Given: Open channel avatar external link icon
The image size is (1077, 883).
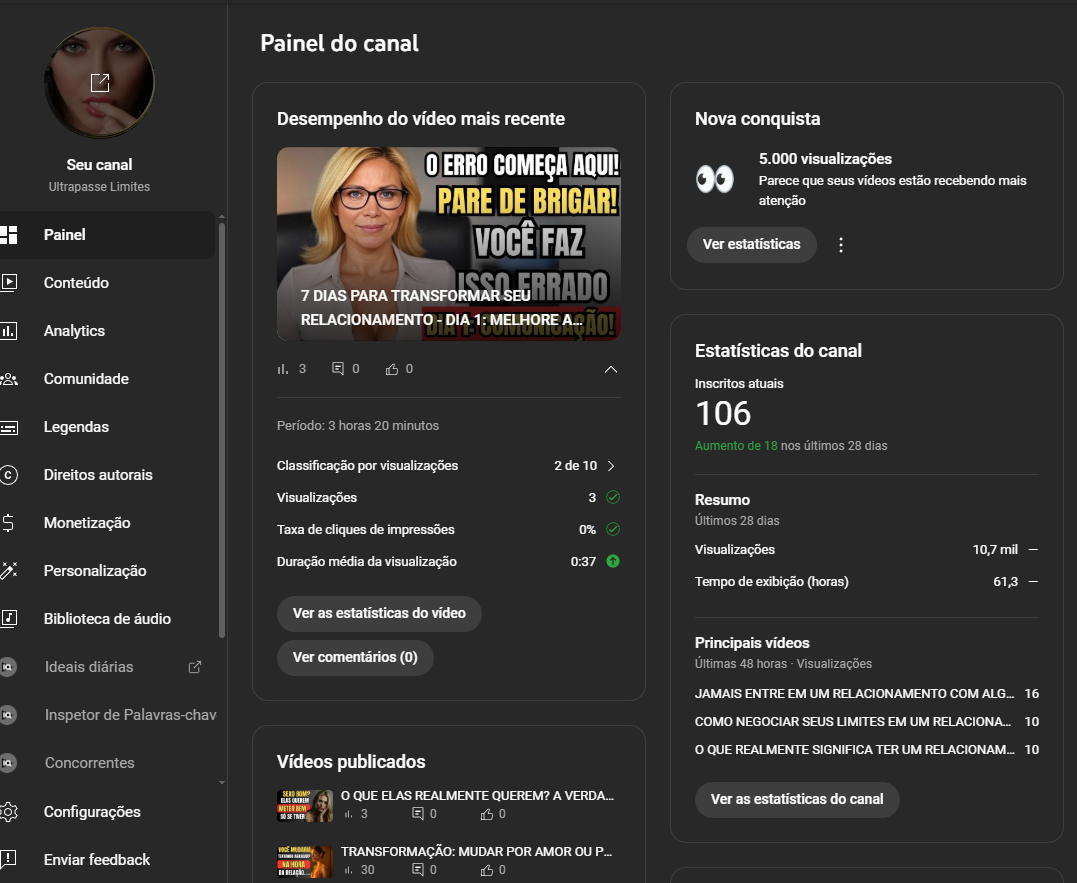Looking at the screenshot, I should click(x=100, y=82).
